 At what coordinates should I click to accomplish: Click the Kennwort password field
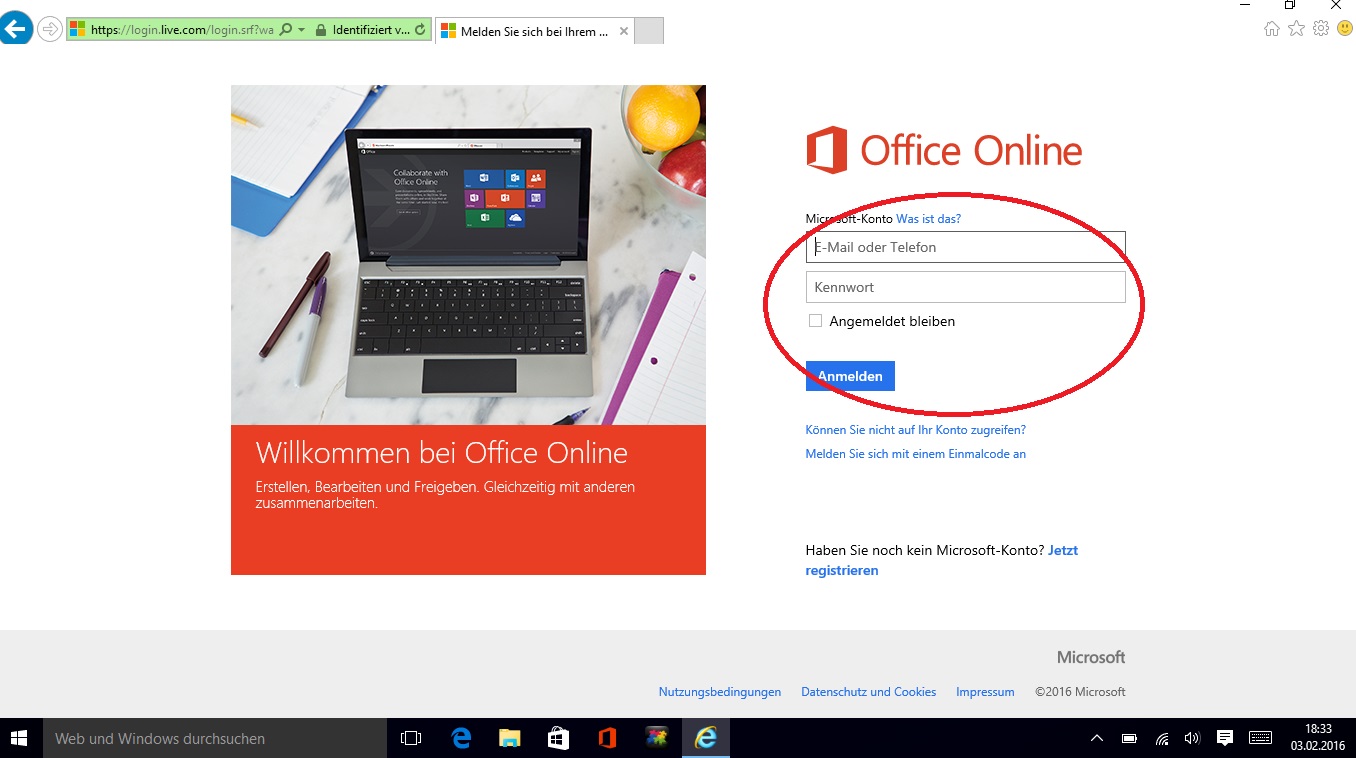tap(965, 287)
